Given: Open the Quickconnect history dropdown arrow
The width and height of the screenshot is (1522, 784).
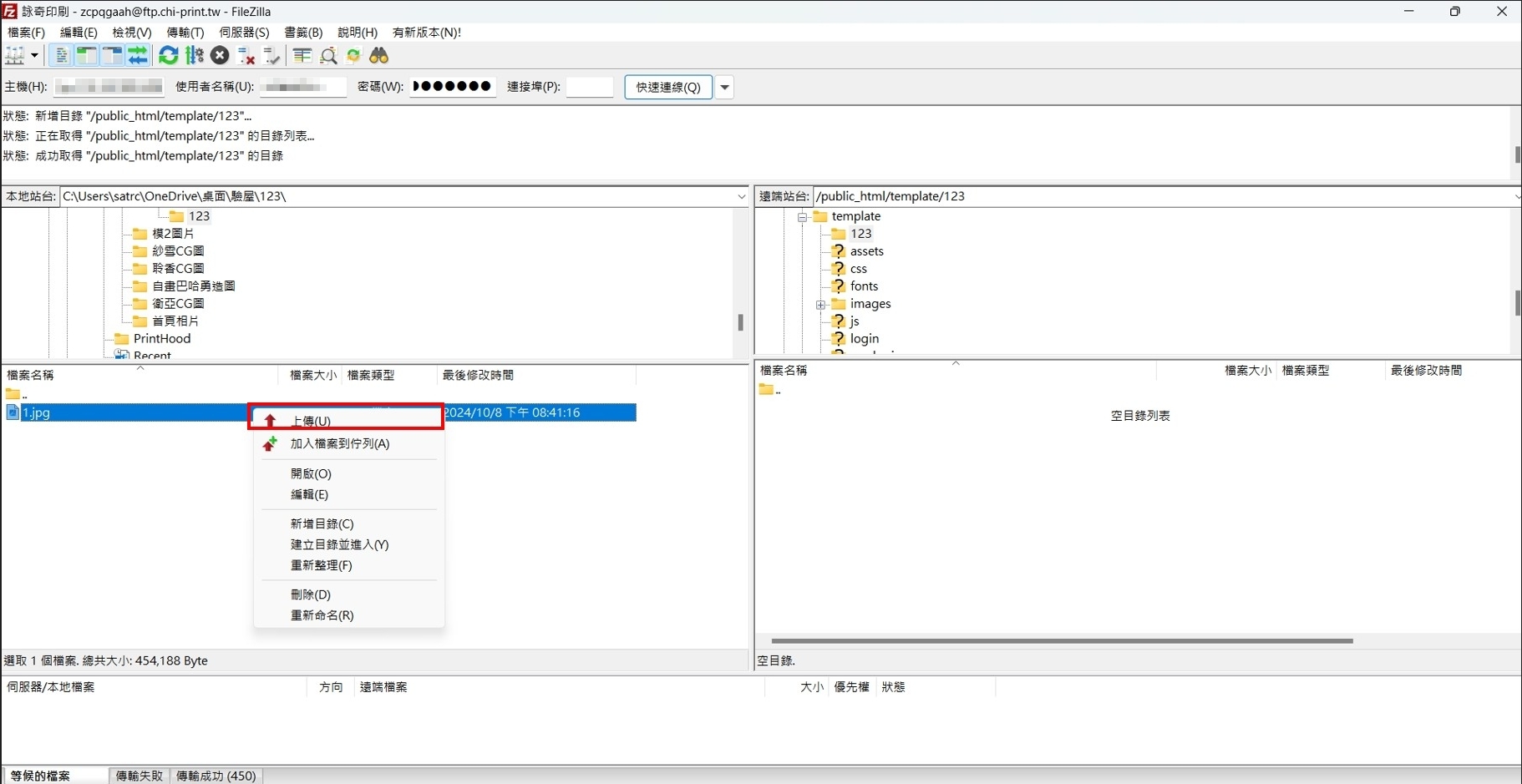Looking at the screenshot, I should click(x=724, y=87).
